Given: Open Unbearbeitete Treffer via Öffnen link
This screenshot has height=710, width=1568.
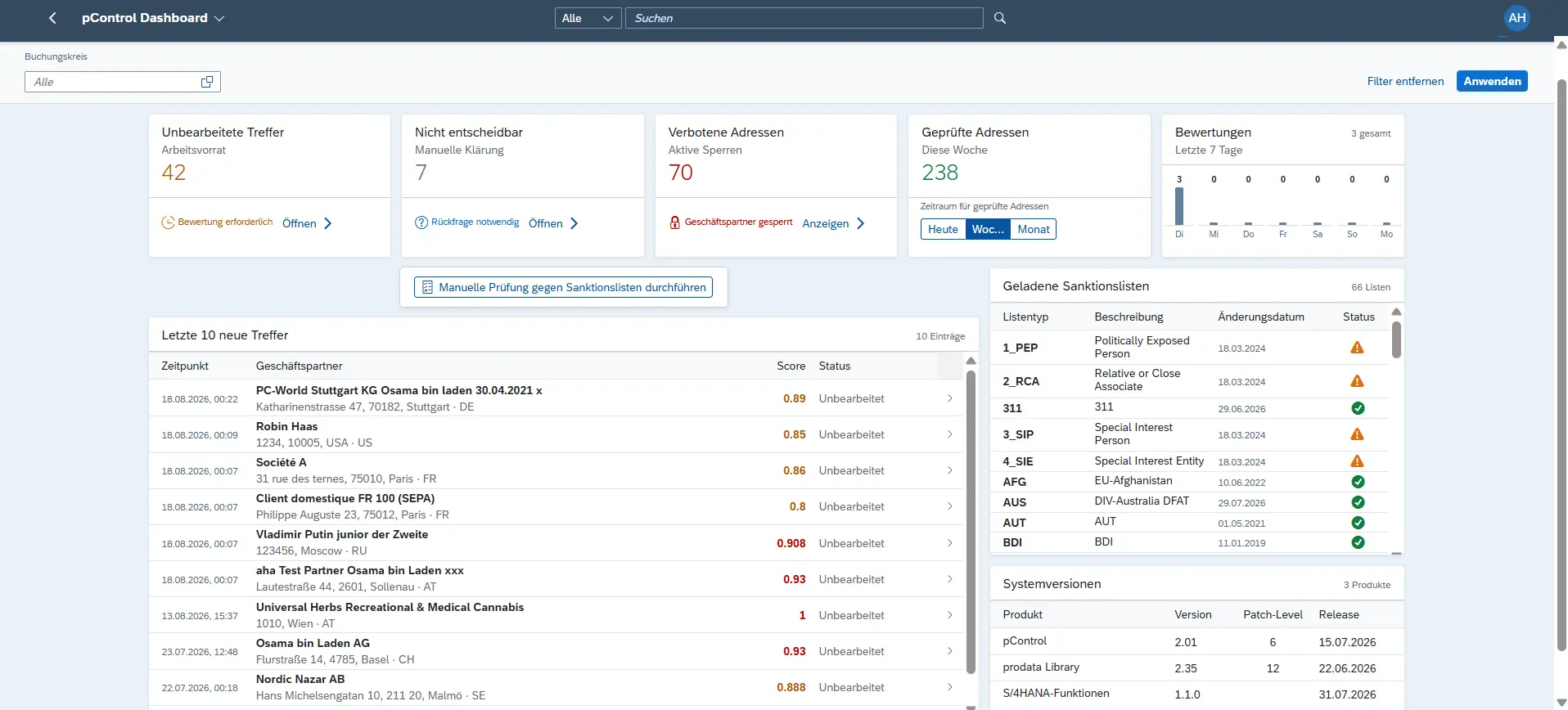Looking at the screenshot, I should pos(307,223).
